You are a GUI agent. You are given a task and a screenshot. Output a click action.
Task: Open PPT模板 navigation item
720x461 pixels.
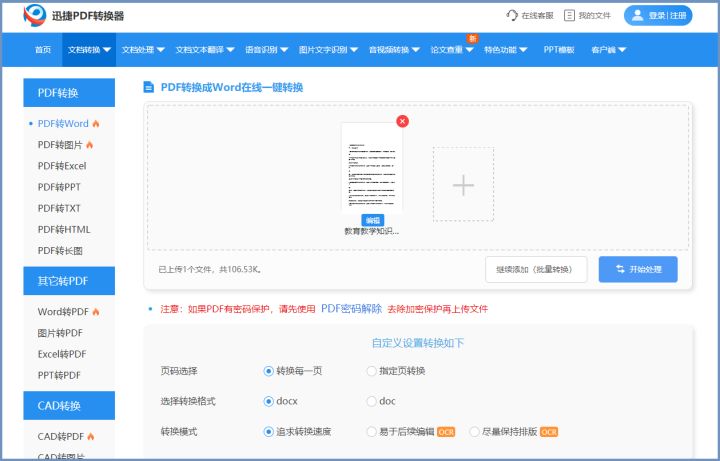(x=558, y=49)
